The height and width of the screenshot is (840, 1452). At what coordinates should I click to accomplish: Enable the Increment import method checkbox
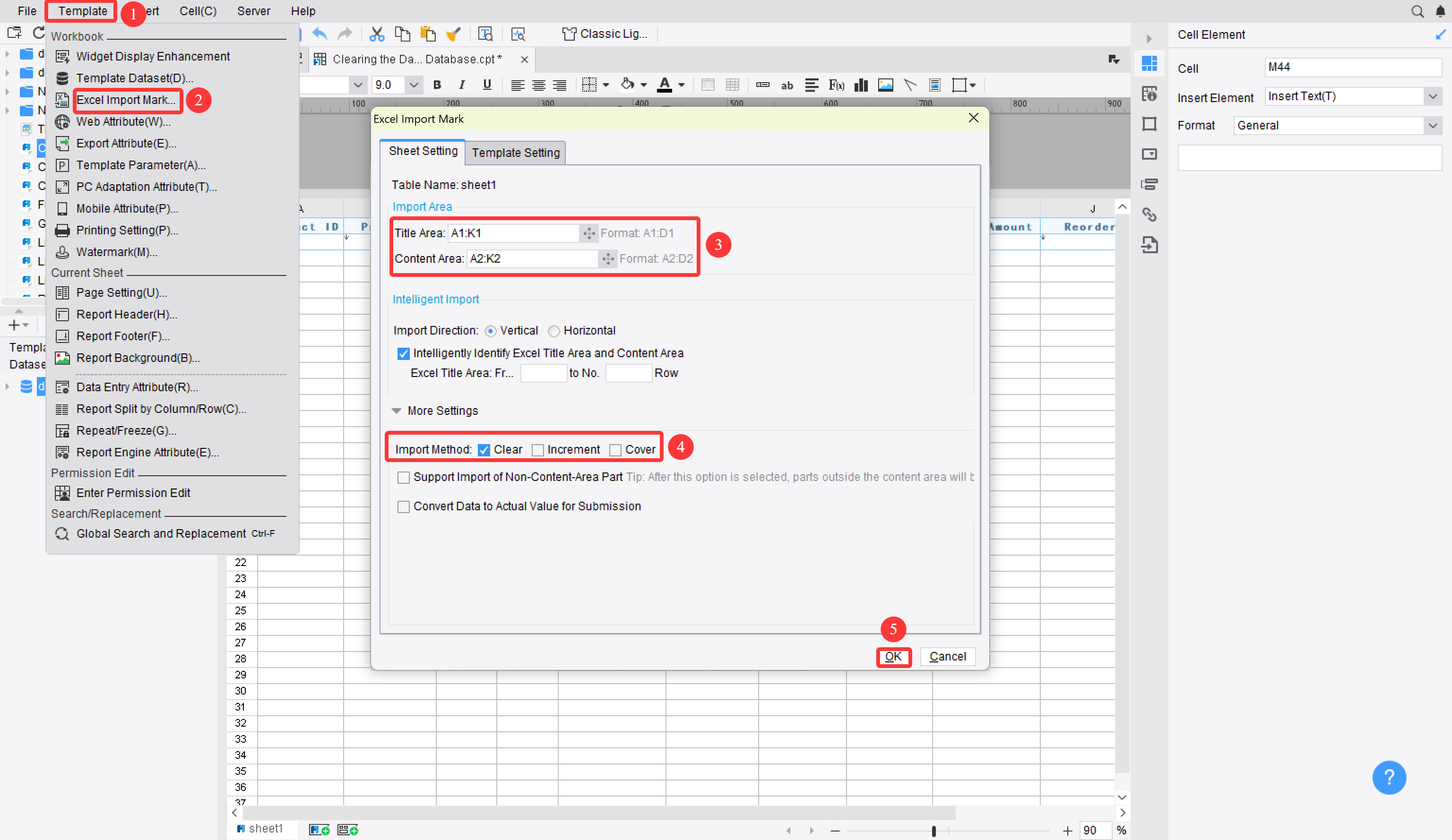tap(537, 450)
